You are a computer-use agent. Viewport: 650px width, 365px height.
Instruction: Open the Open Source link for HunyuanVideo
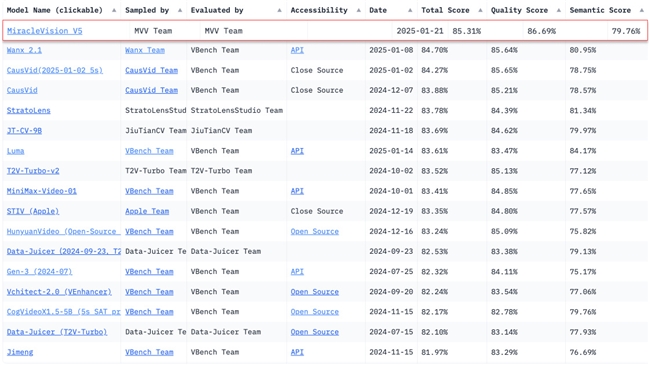(315, 231)
